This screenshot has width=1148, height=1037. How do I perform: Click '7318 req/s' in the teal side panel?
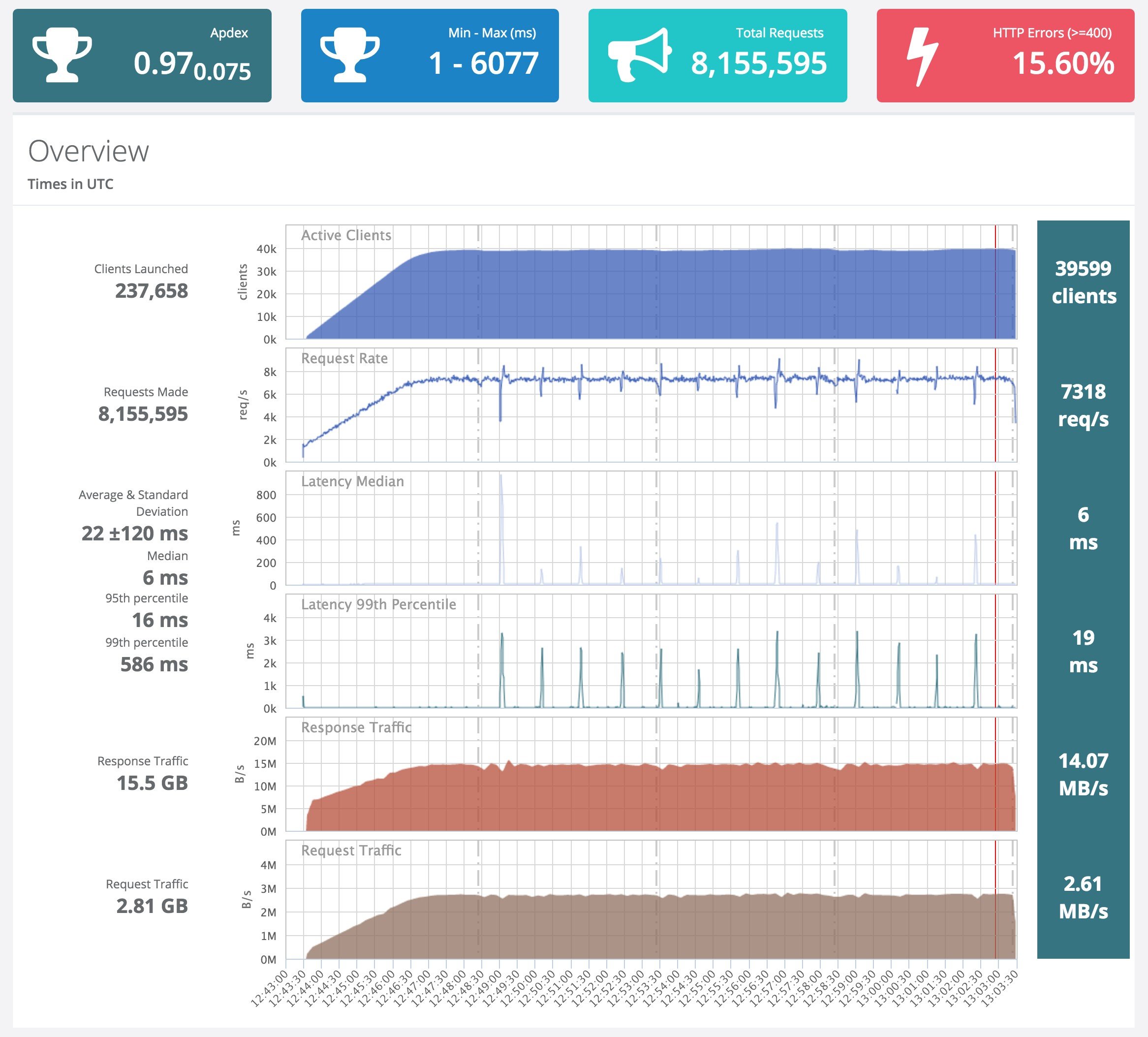(1084, 405)
